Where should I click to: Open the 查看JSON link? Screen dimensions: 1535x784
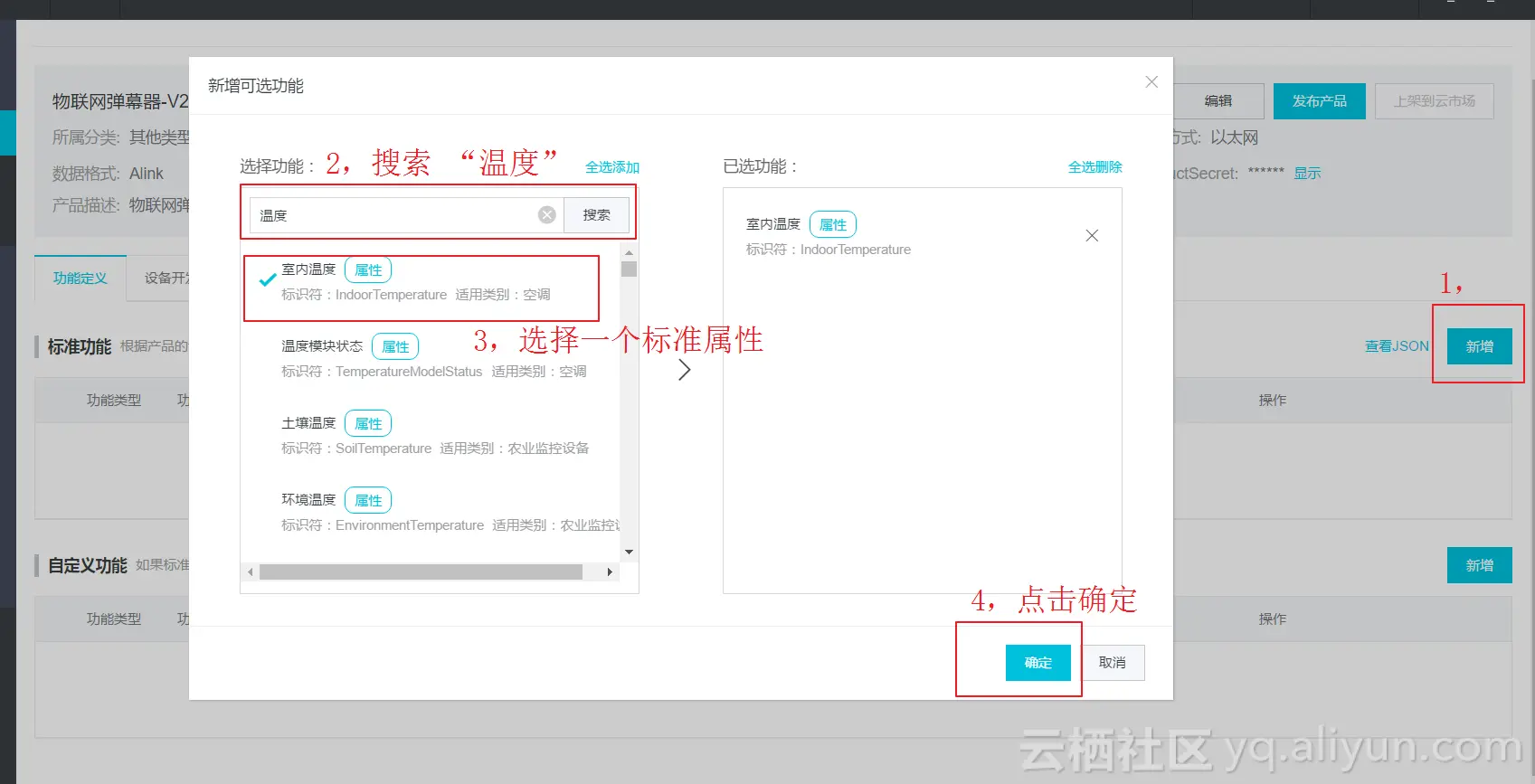point(1397,346)
